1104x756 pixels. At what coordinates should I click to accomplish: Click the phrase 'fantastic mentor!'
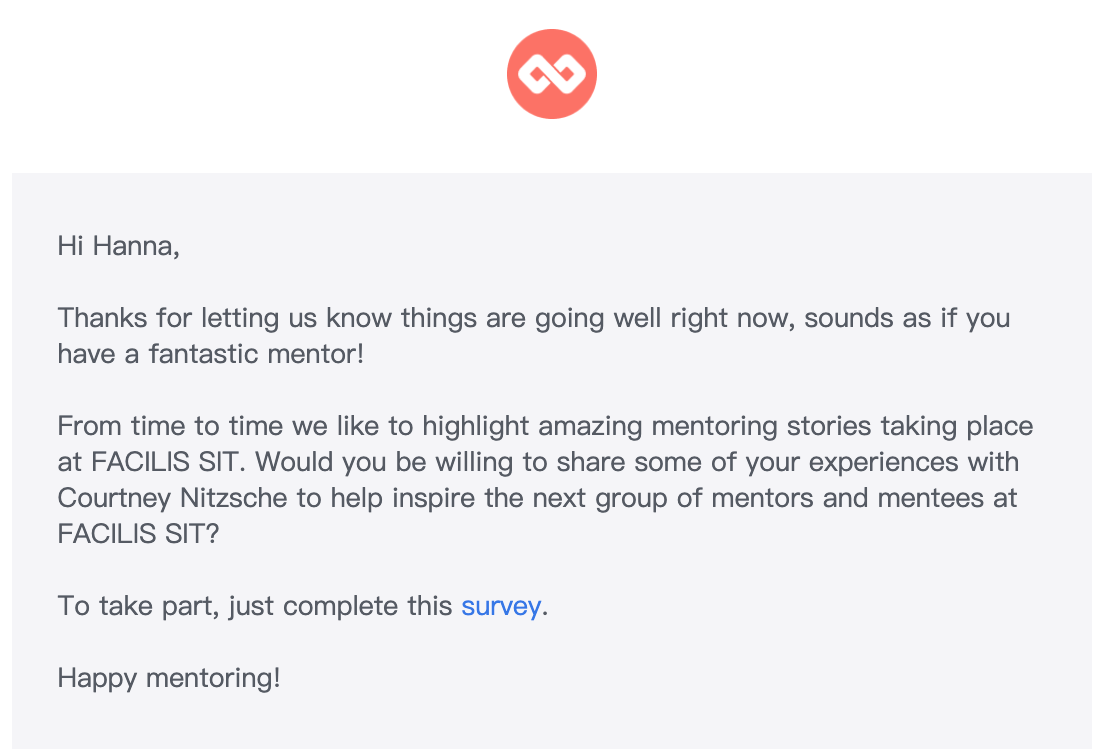pos(256,354)
